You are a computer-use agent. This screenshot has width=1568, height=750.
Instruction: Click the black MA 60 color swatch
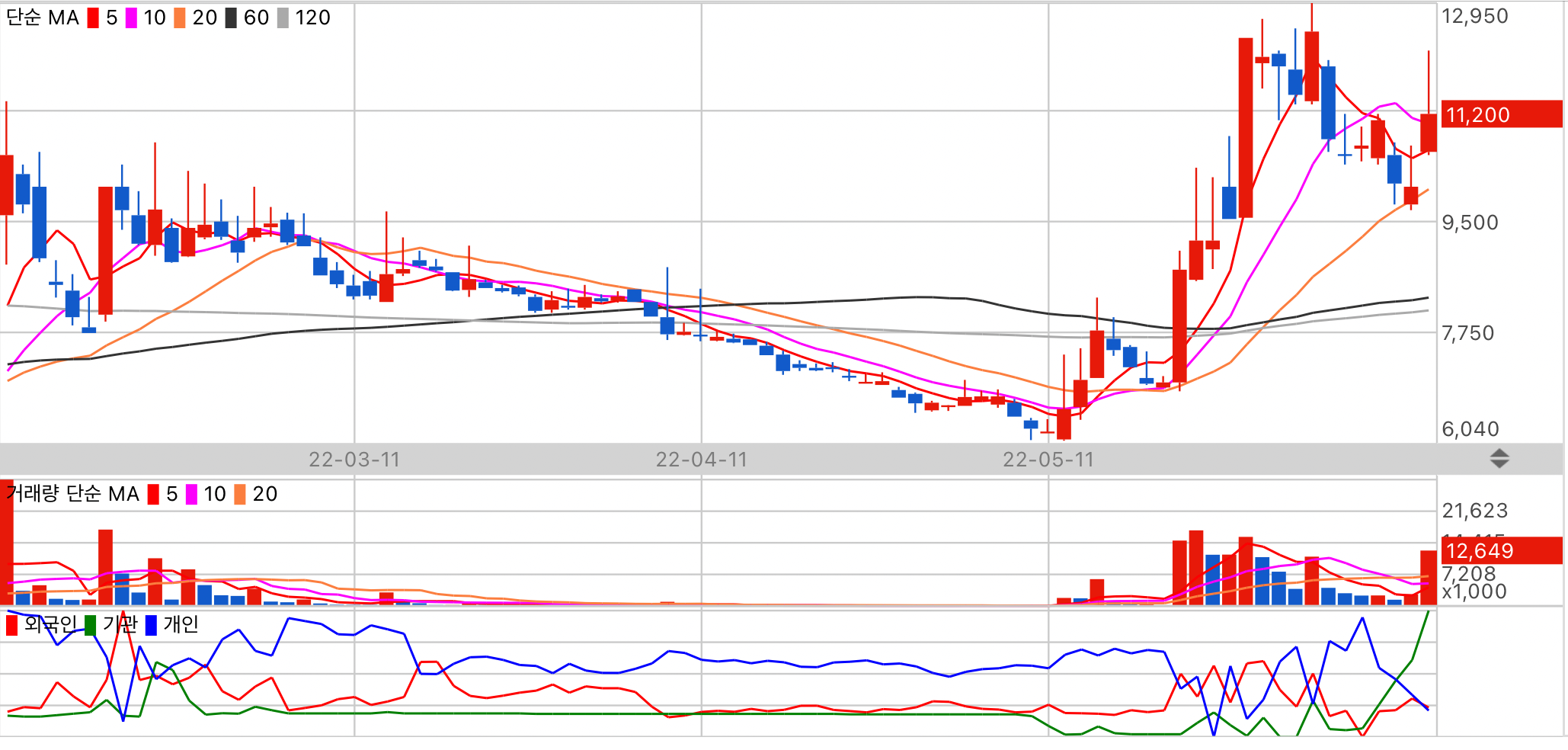click(x=231, y=18)
